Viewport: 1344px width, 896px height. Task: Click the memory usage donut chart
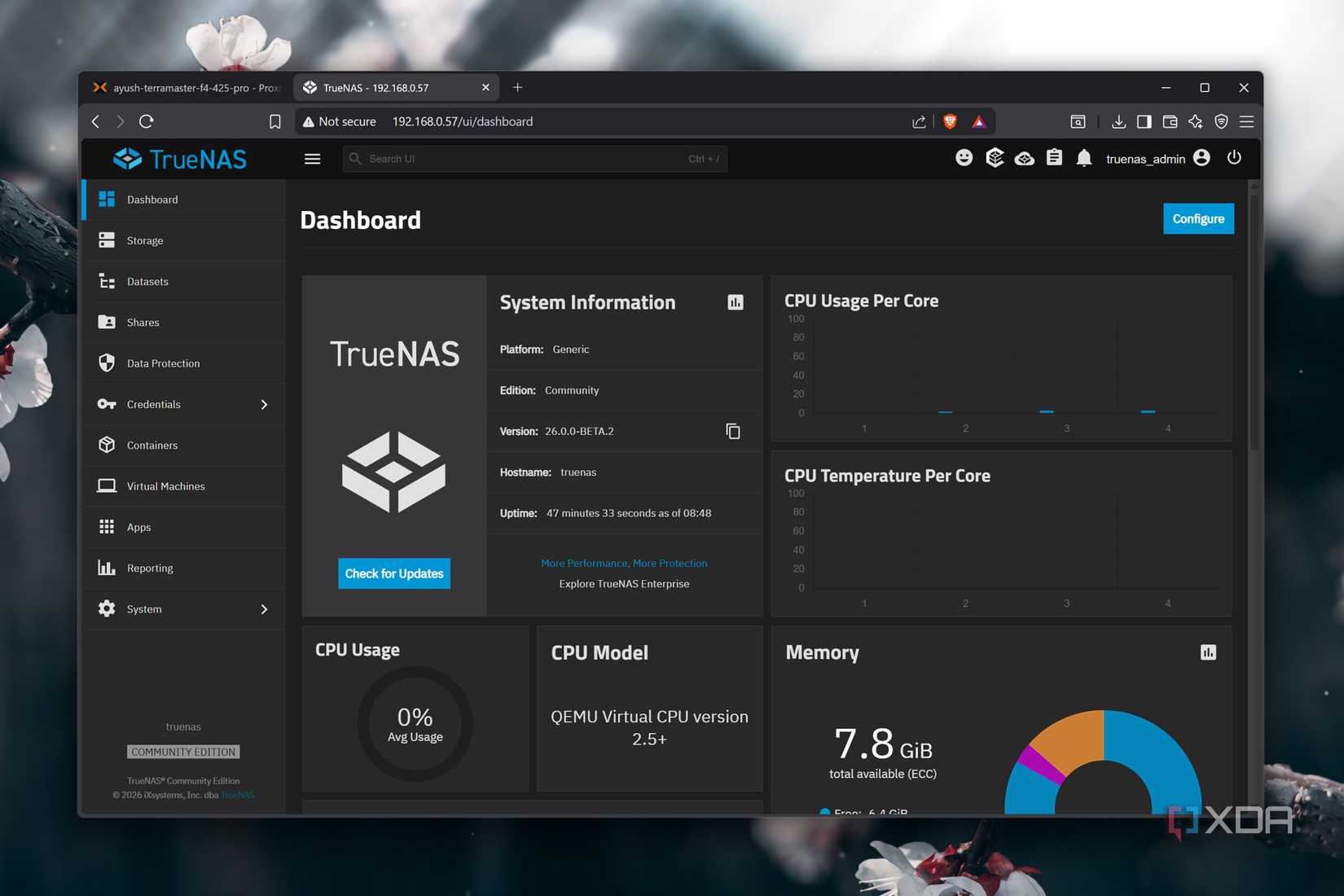pyautogui.click(x=1103, y=762)
